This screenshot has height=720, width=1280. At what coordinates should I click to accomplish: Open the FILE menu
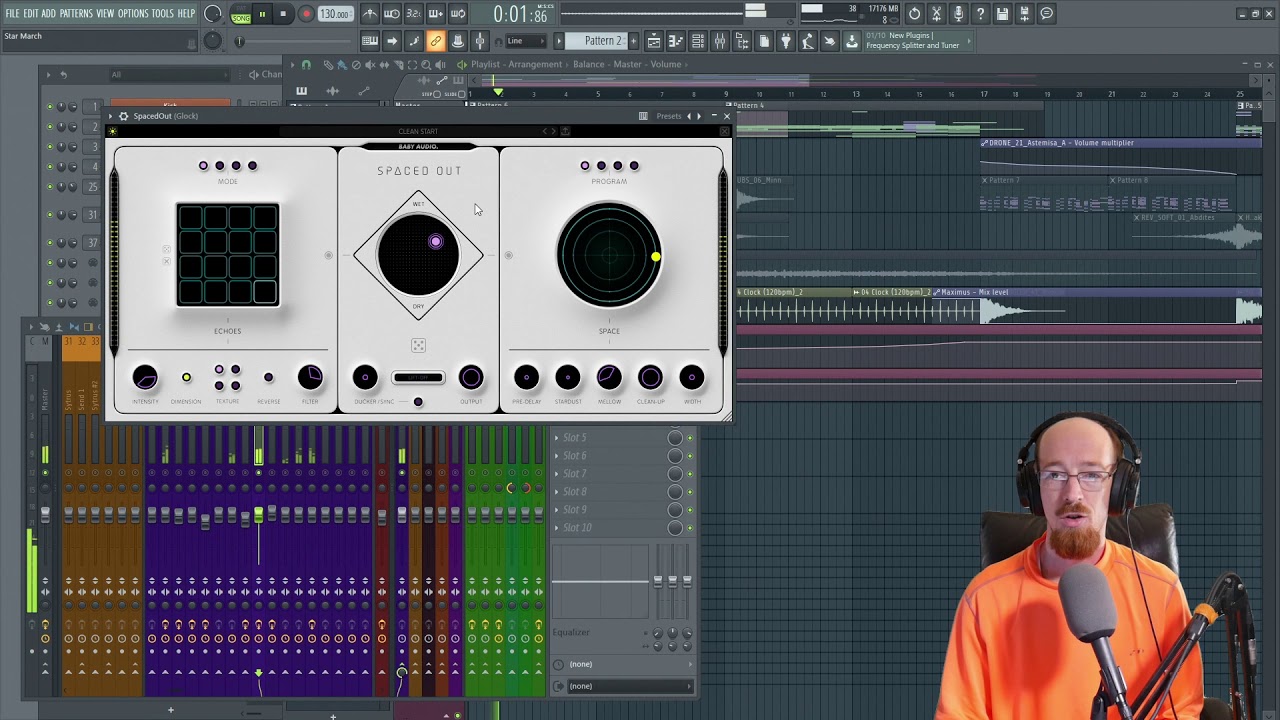12,14
